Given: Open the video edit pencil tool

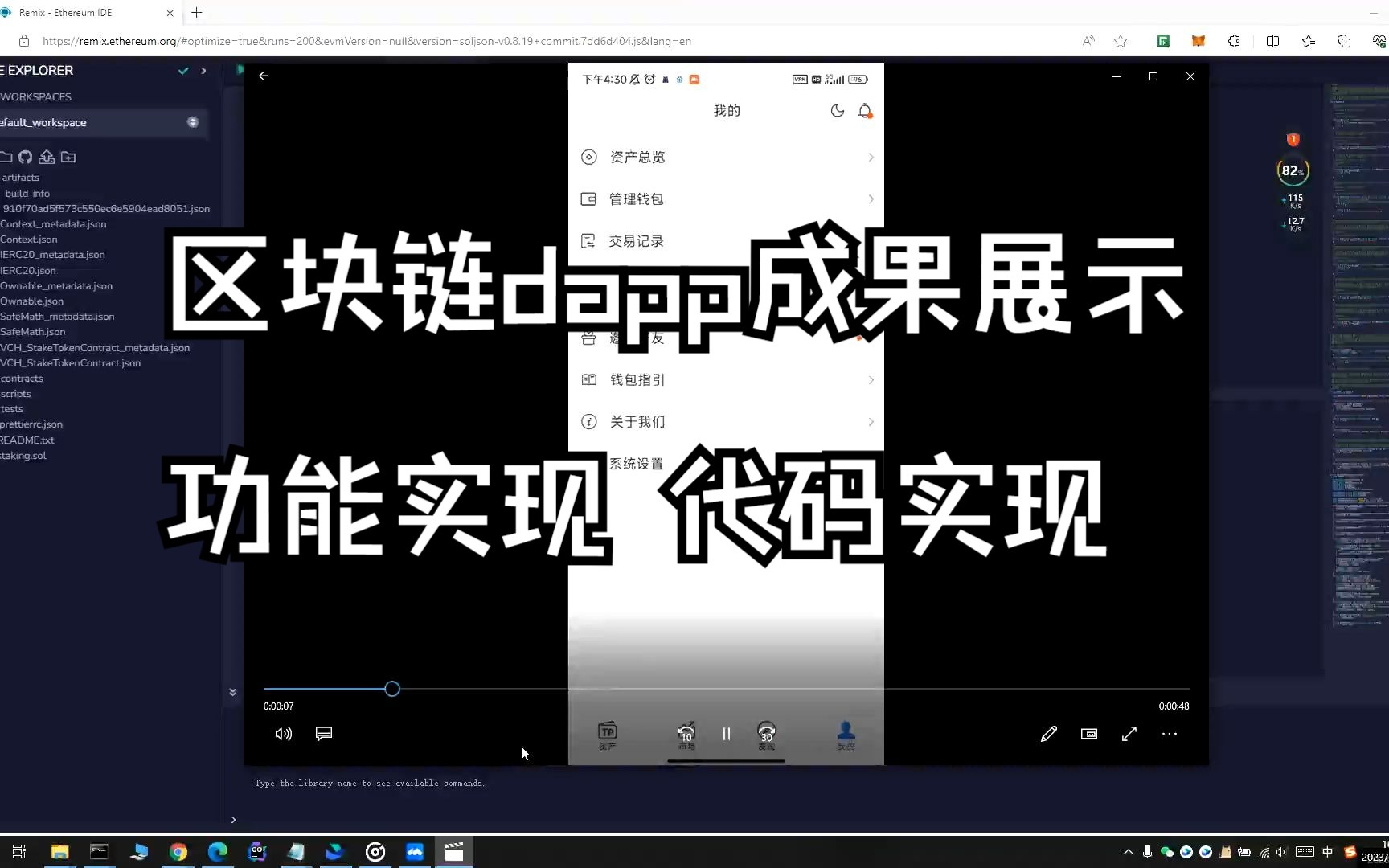Looking at the screenshot, I should tap(1049, 734).
